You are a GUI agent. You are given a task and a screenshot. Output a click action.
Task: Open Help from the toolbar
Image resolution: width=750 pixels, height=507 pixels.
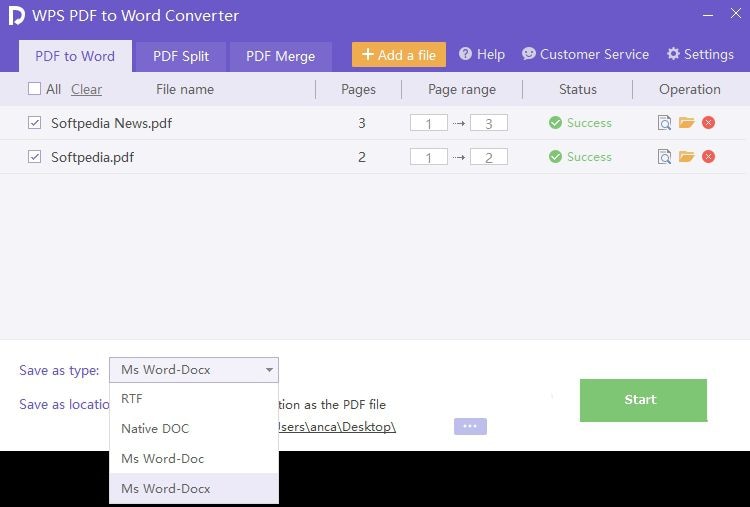pos(481,54)
